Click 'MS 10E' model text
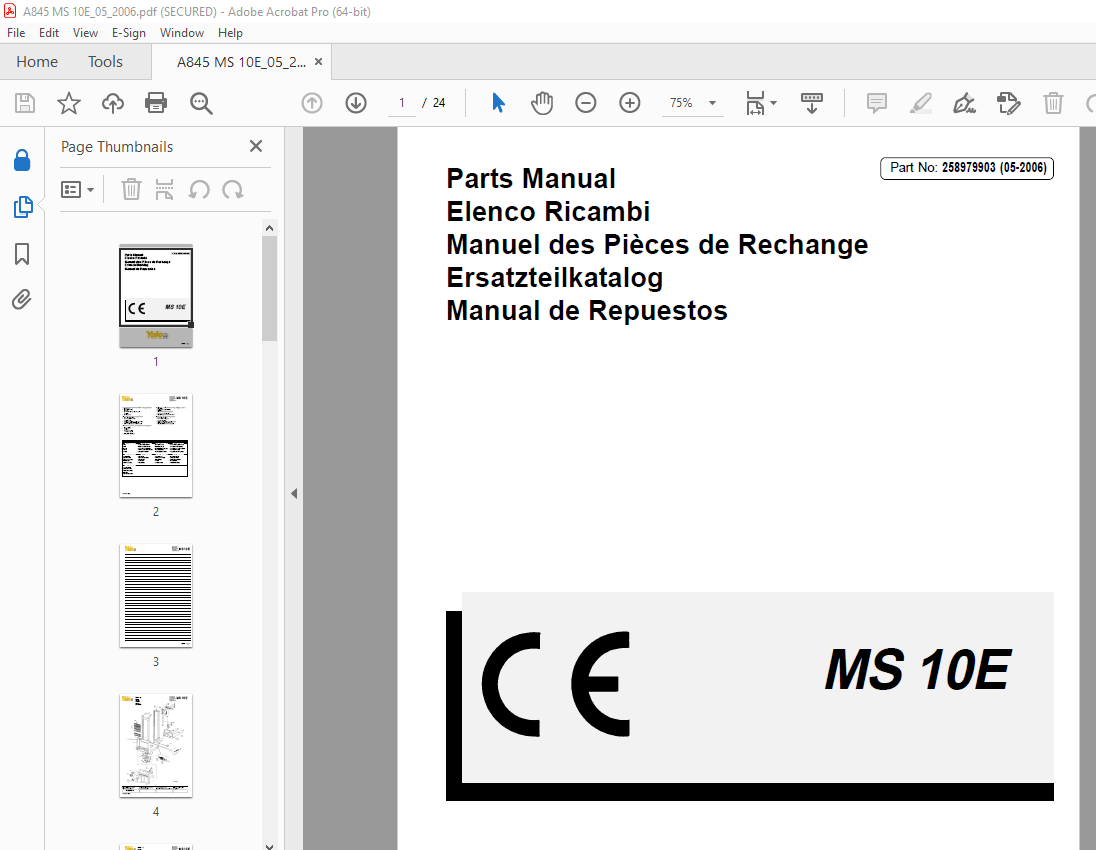The image size is (1096, 850). [917, 670]
